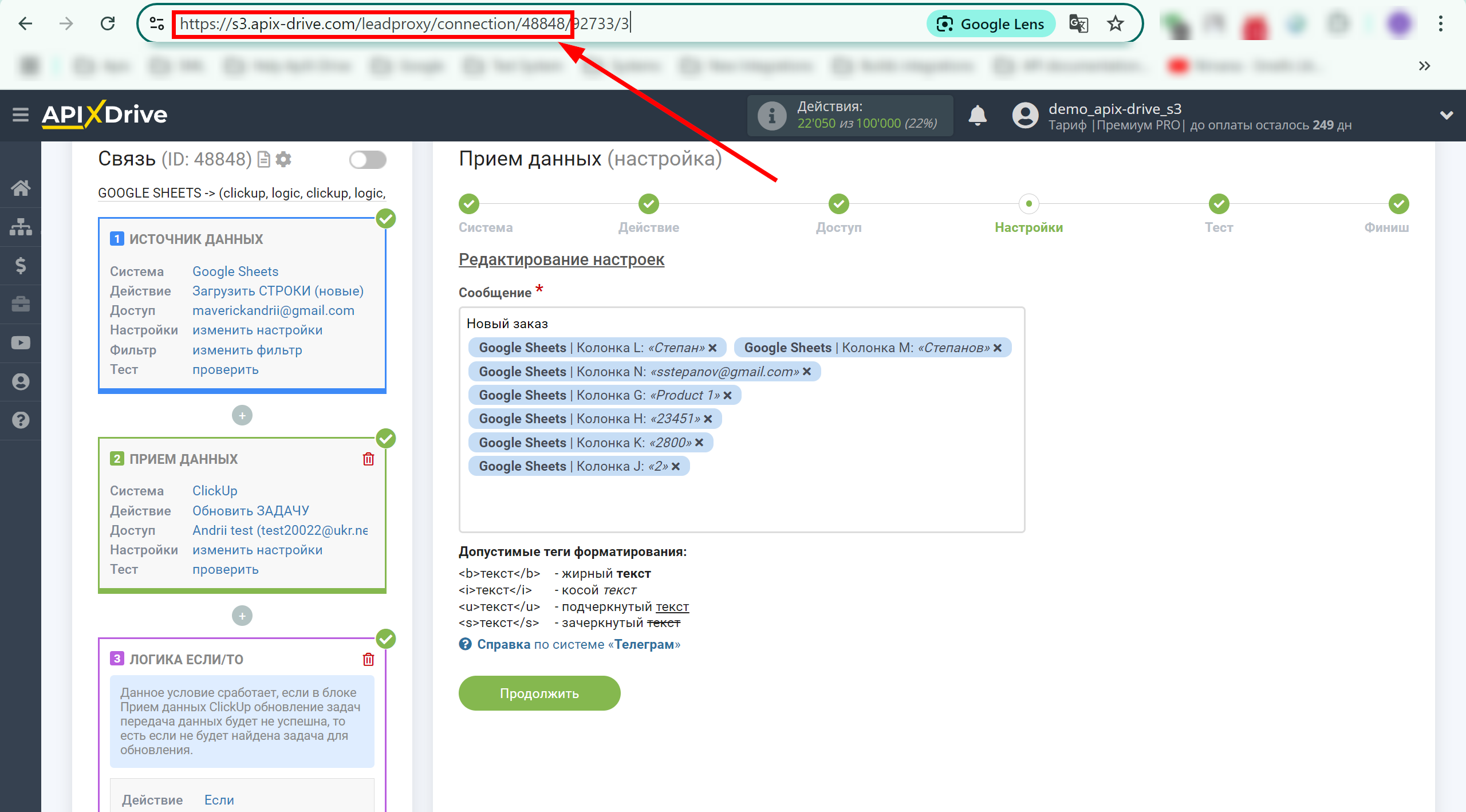Remove Колонка N email tag

point(807,372)
